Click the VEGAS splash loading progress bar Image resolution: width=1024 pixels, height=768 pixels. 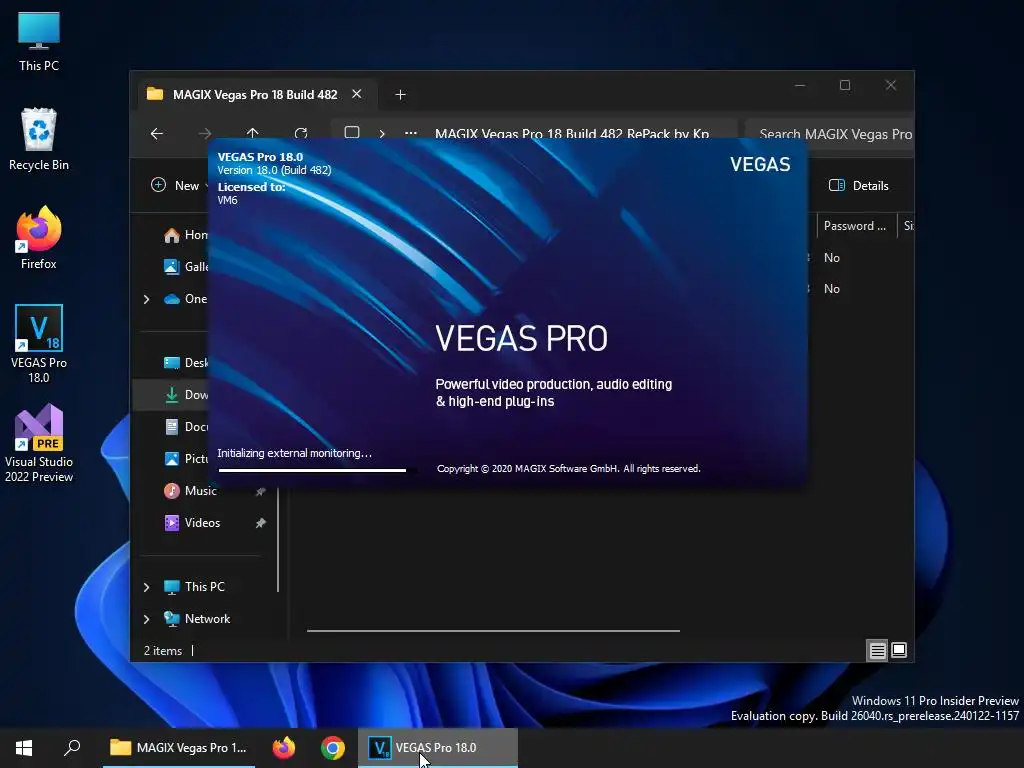312,470
